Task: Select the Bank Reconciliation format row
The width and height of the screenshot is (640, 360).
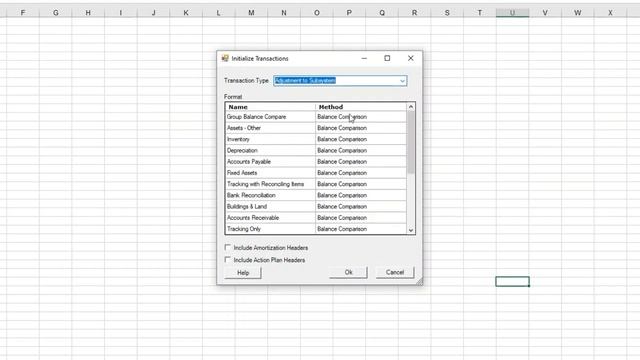Action: 316,195
